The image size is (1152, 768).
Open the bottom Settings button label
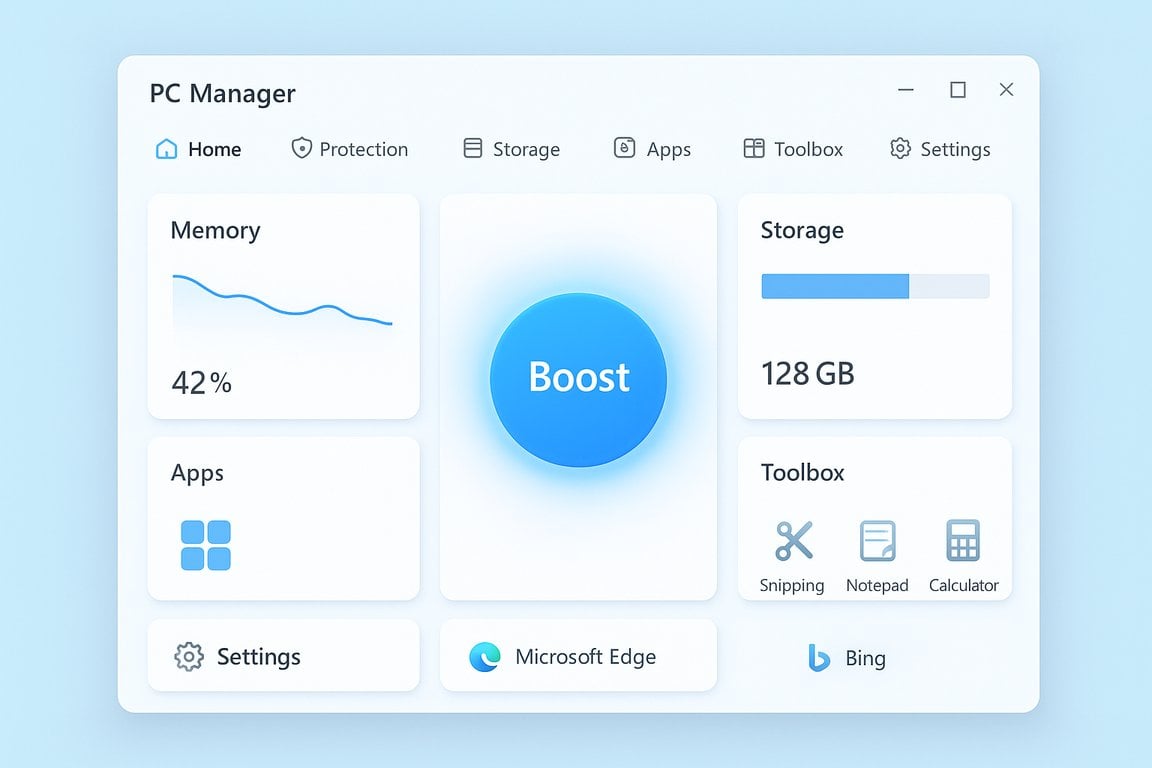[259, 656]
